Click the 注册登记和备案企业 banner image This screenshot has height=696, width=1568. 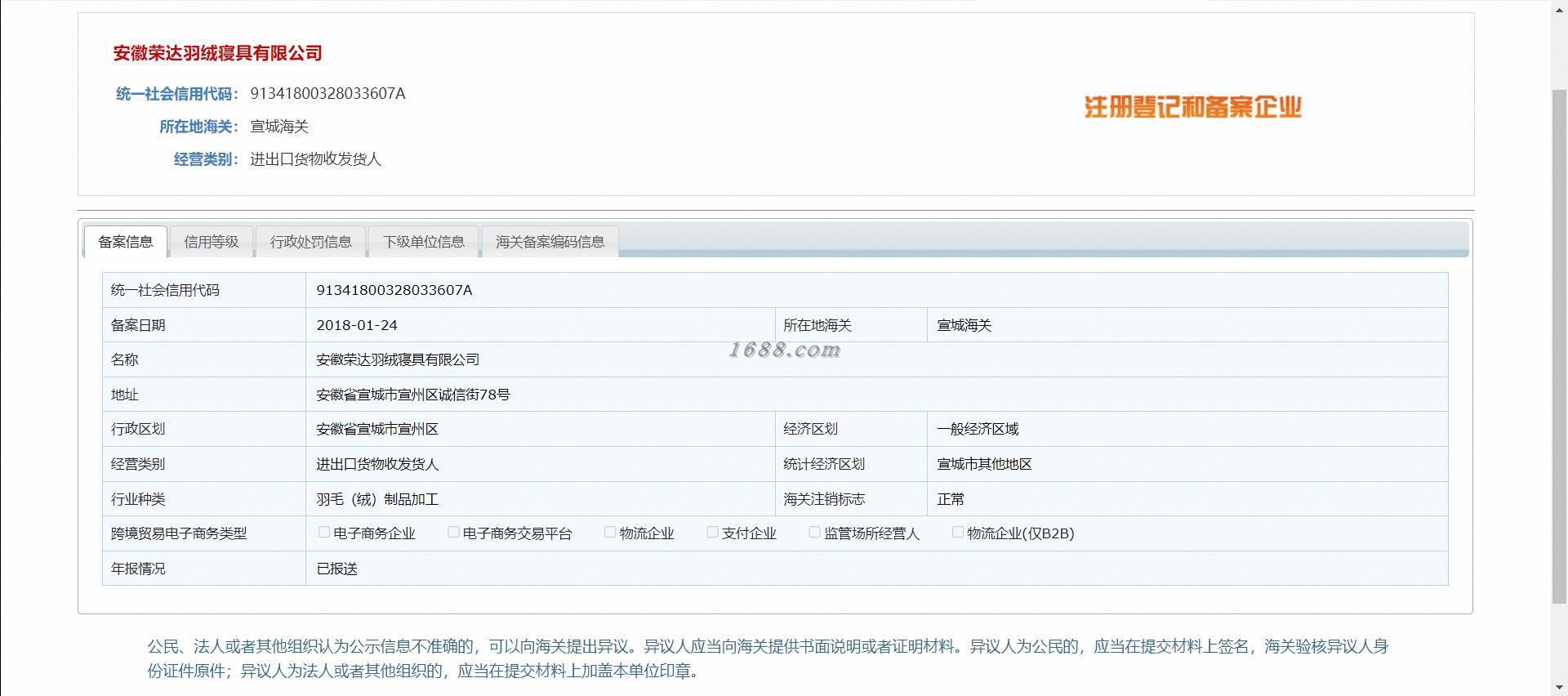point(1192,107)
